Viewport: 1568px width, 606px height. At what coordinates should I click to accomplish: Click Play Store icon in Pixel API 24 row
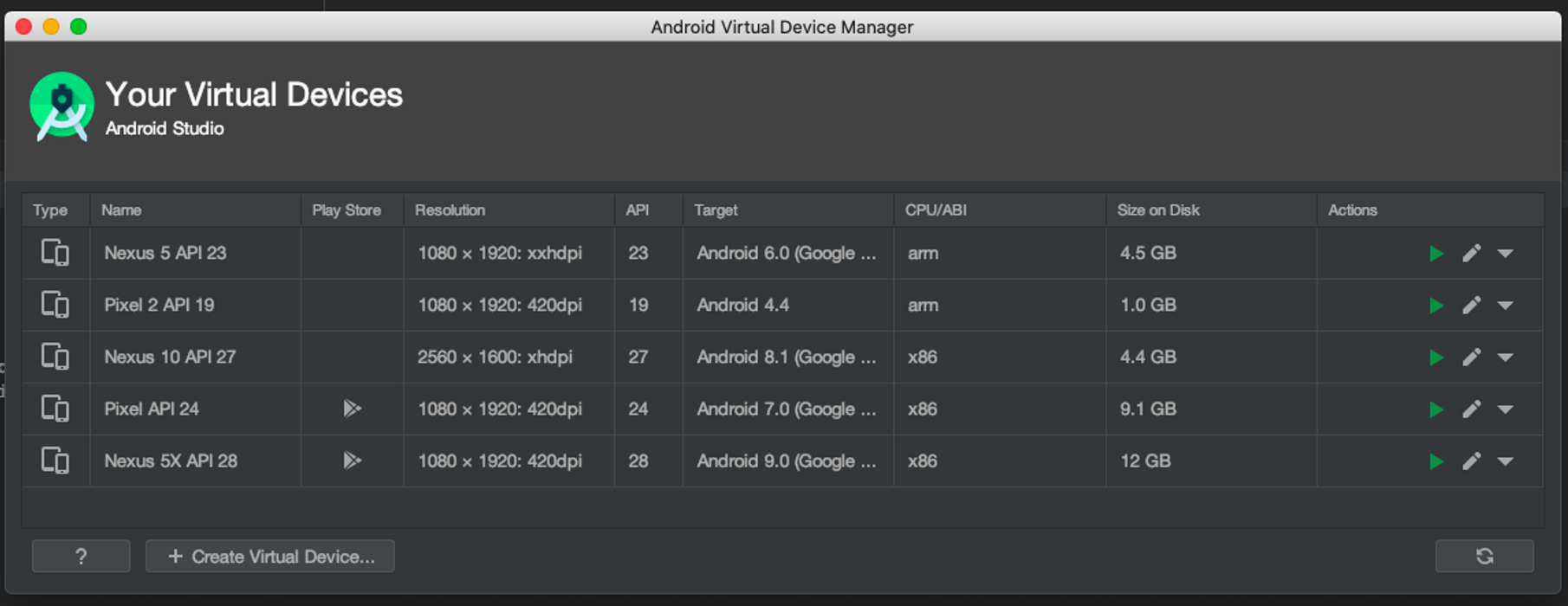tap(352, 409)
